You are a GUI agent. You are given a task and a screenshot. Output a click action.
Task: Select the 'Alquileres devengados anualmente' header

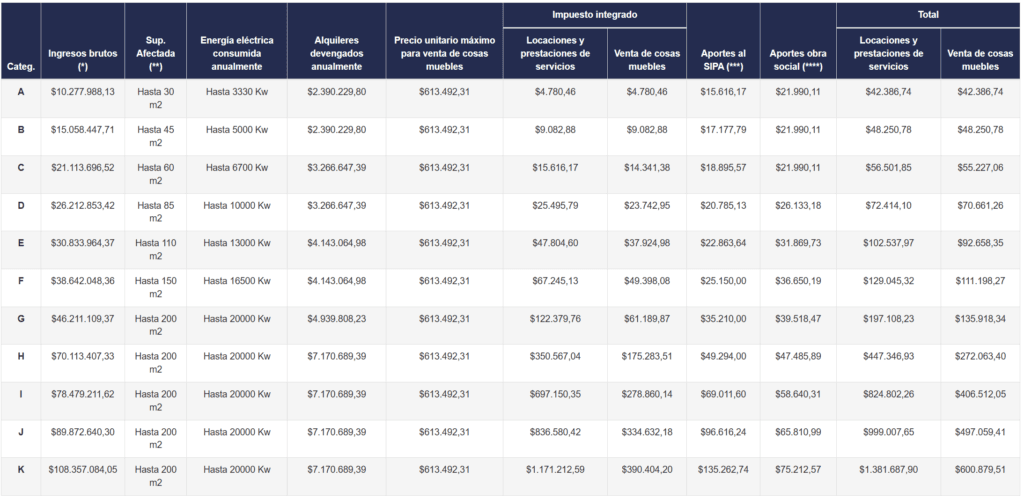337,59
